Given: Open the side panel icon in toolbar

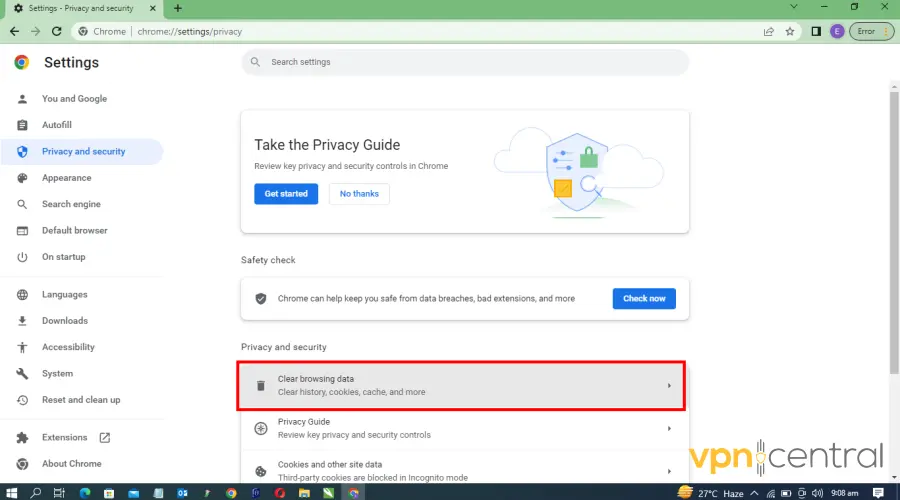Looking at the screenshot, I should click(816, 32).
